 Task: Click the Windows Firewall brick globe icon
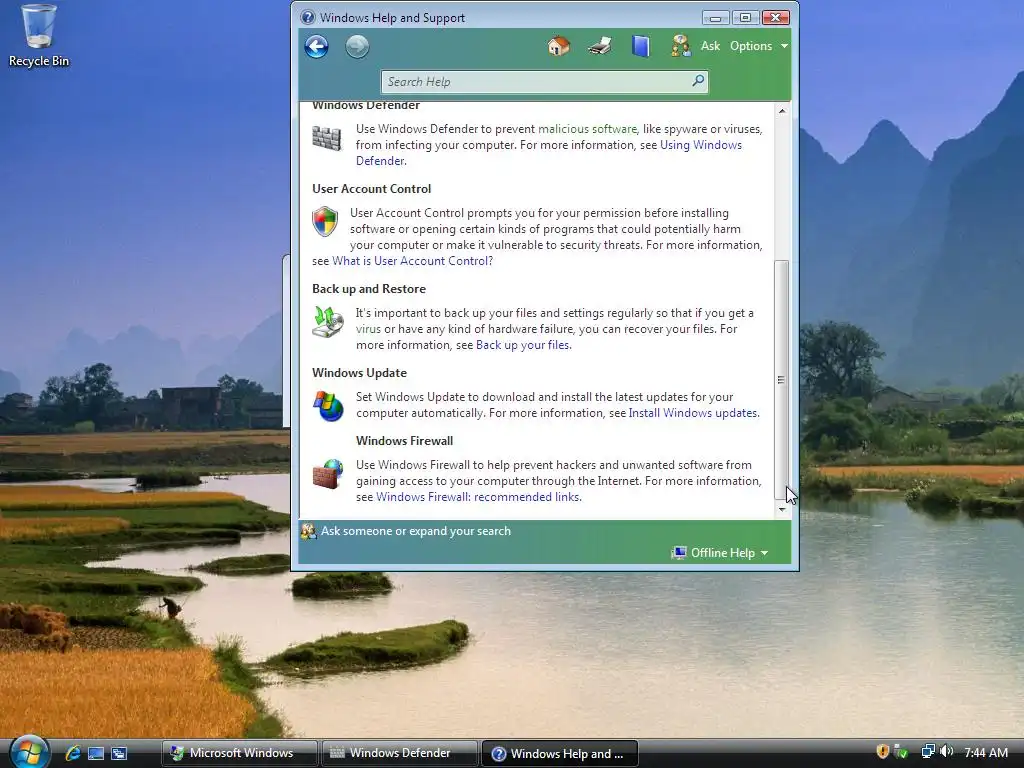point(328,473)
